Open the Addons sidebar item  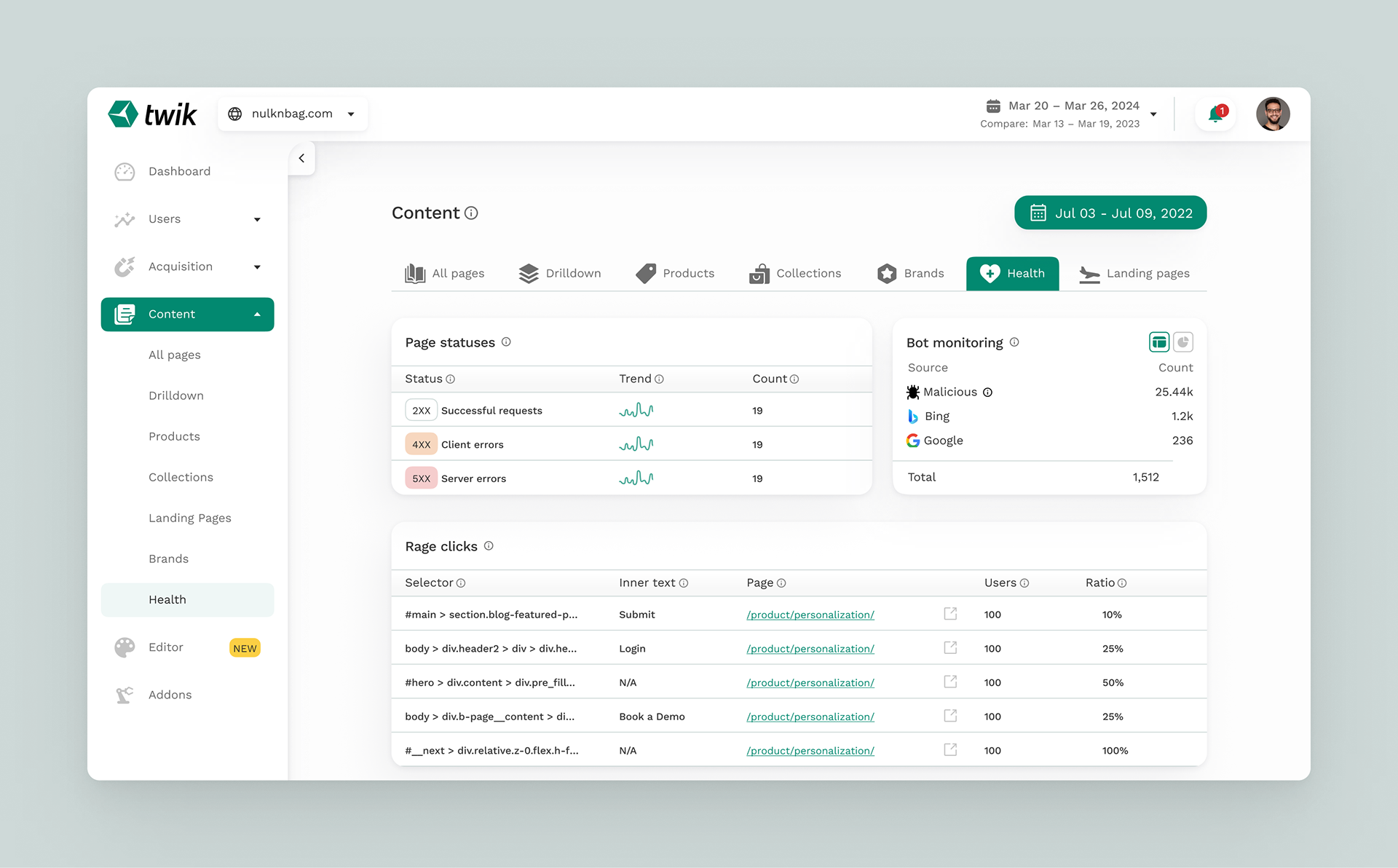[187, 695]
